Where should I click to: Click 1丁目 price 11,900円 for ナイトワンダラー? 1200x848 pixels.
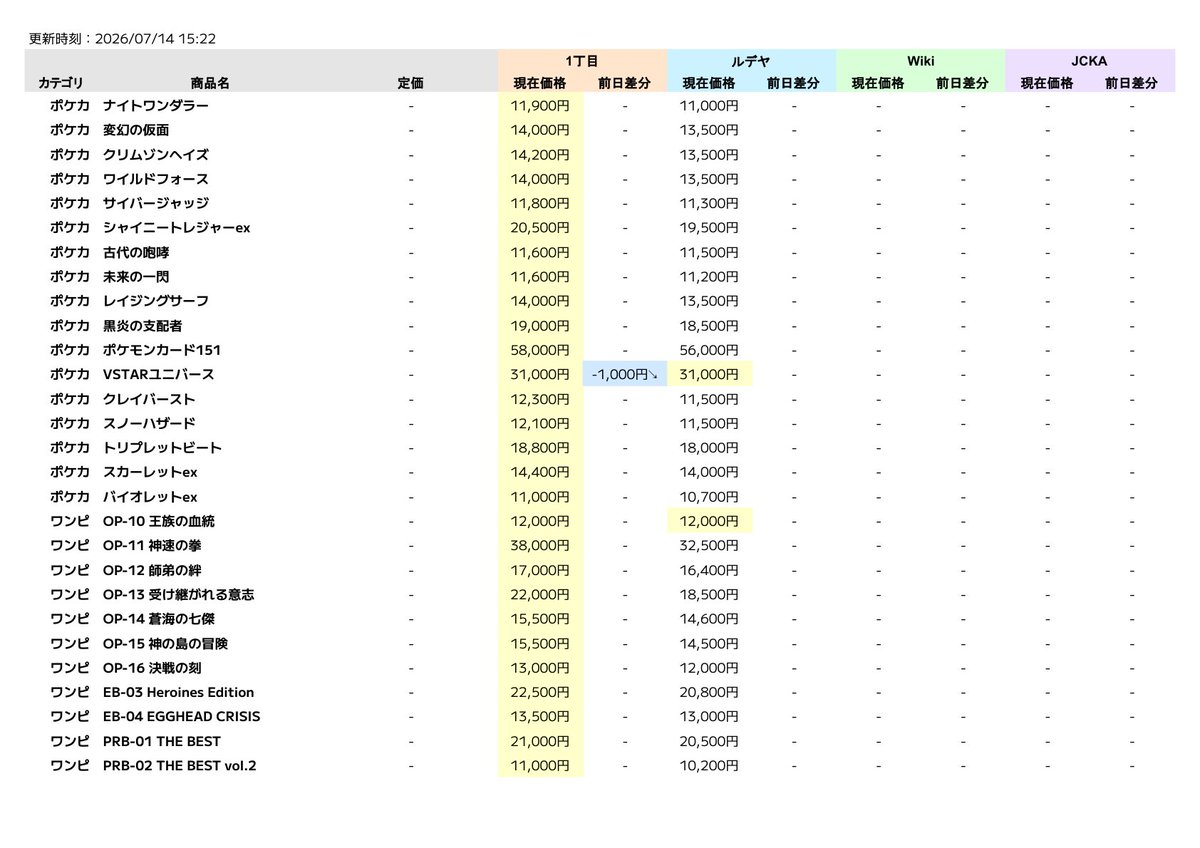(540, 105)
